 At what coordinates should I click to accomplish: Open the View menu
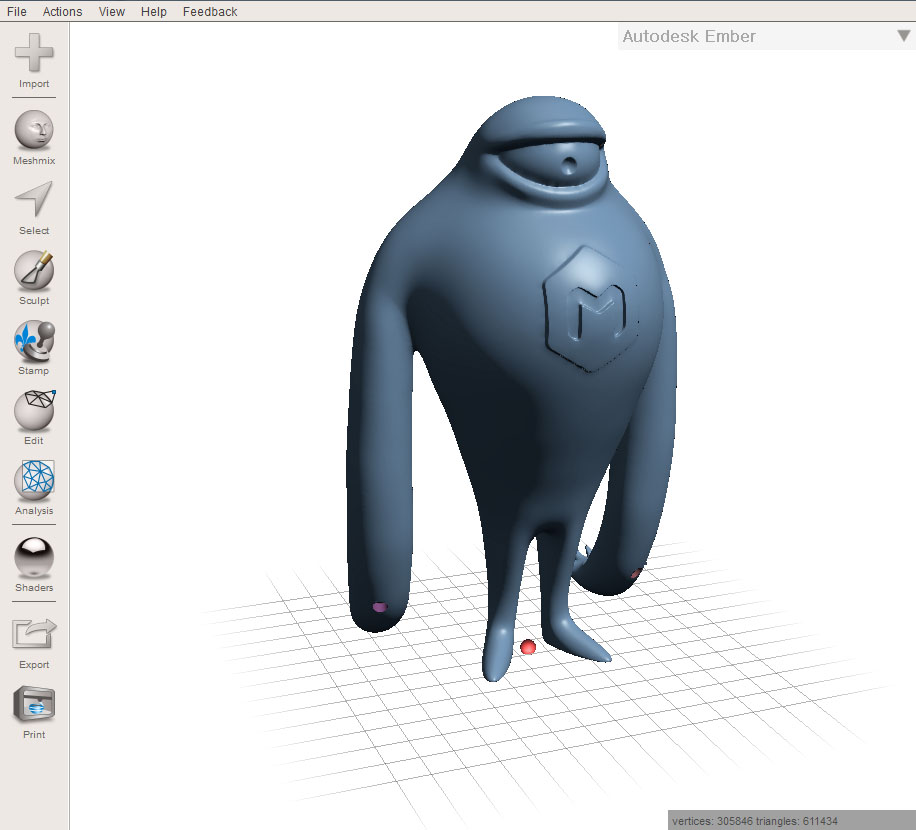(x=112, y=11)
